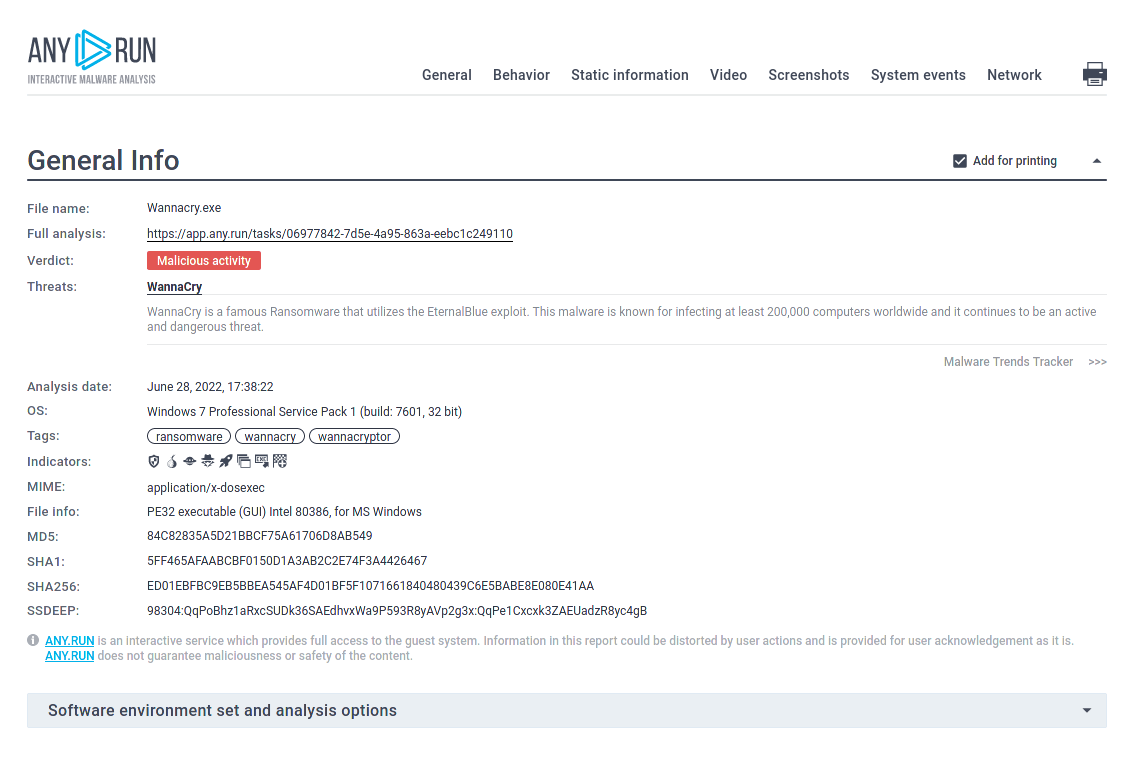The image size is (1136, 758).
Task: Collapse the General Info section
Action: tap(1096, 161)
